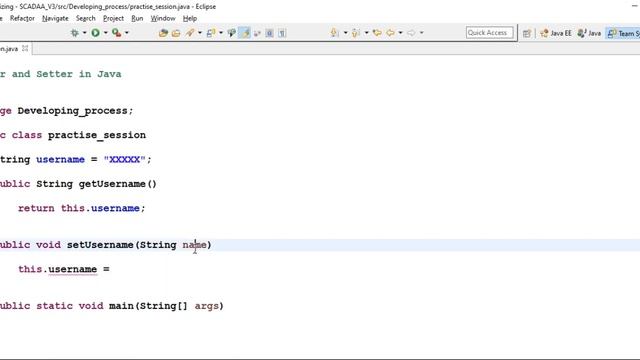
Task: Click the 'return' keyword
Action: [36, 208]
